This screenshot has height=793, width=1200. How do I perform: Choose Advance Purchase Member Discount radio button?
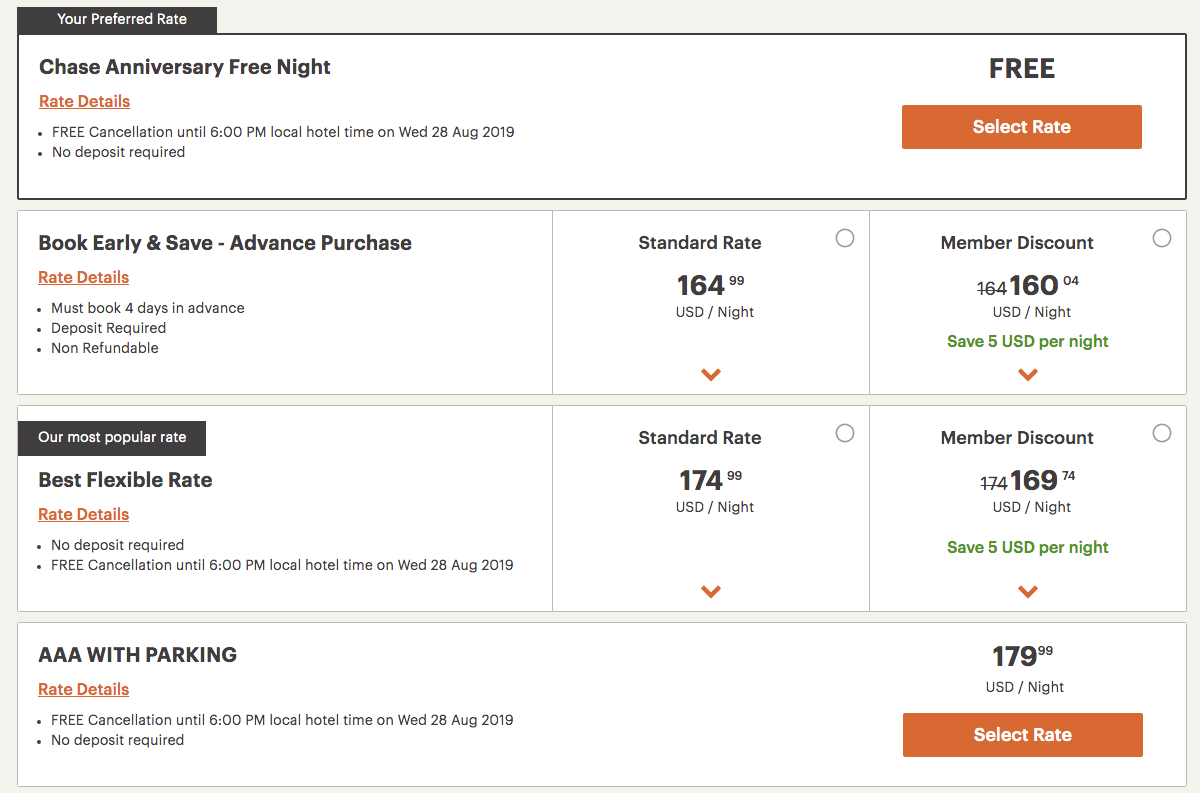(1161, 238)
